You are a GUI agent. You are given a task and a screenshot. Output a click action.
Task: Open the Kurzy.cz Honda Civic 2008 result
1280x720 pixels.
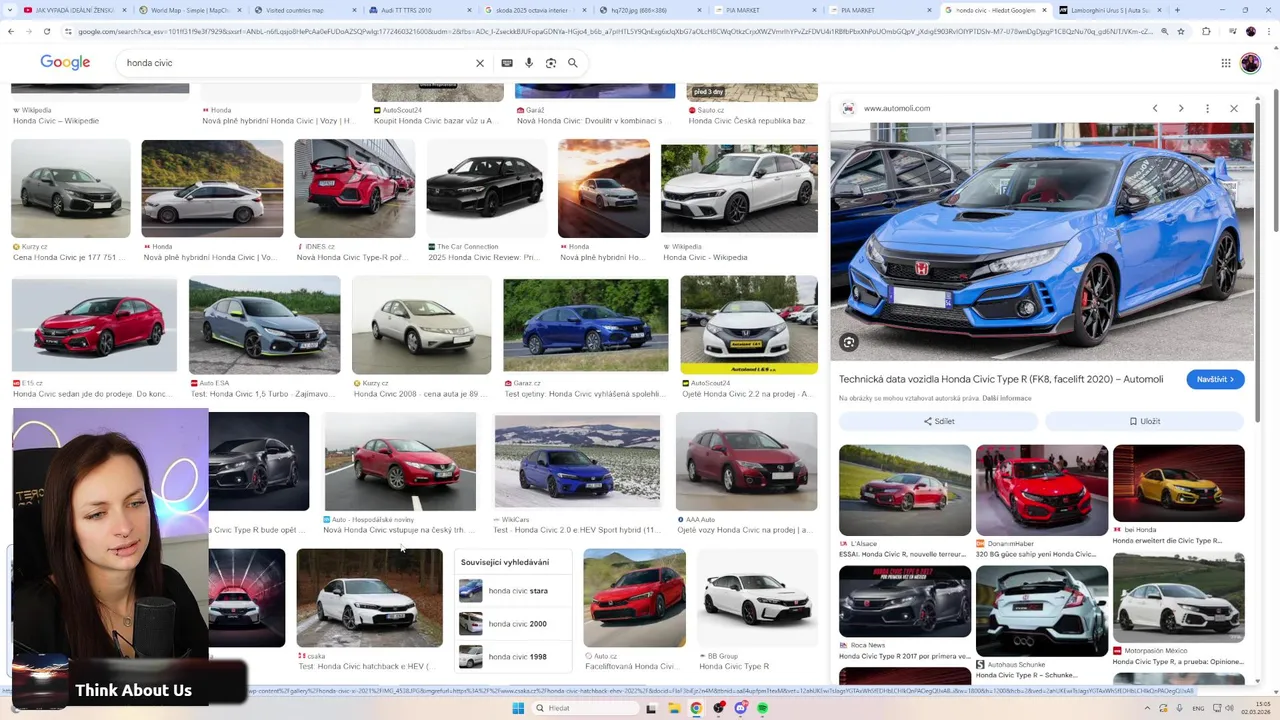pos(421,325)
